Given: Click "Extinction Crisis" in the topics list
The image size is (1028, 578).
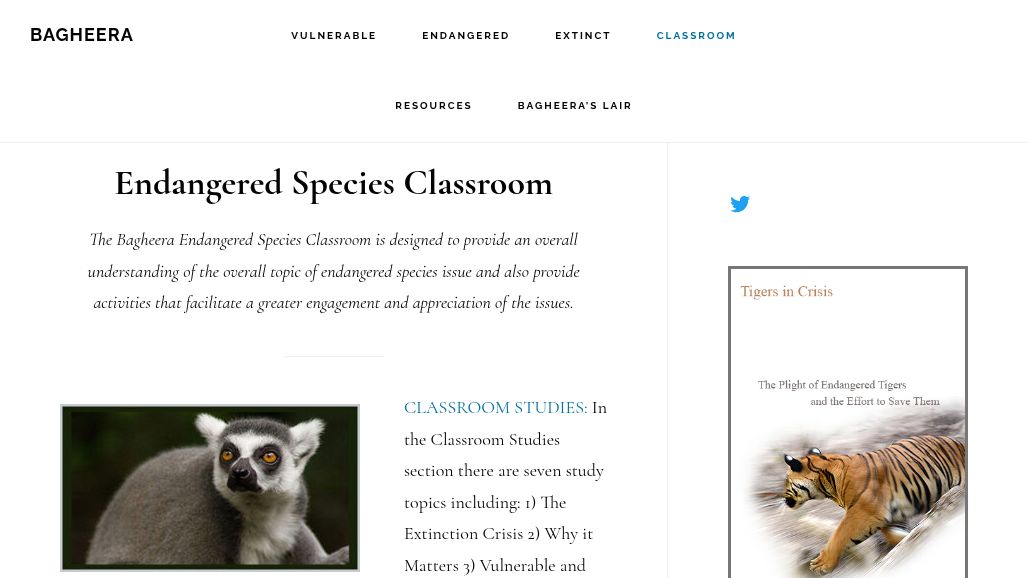Looking at the screenshot, I should pos(469,534).
